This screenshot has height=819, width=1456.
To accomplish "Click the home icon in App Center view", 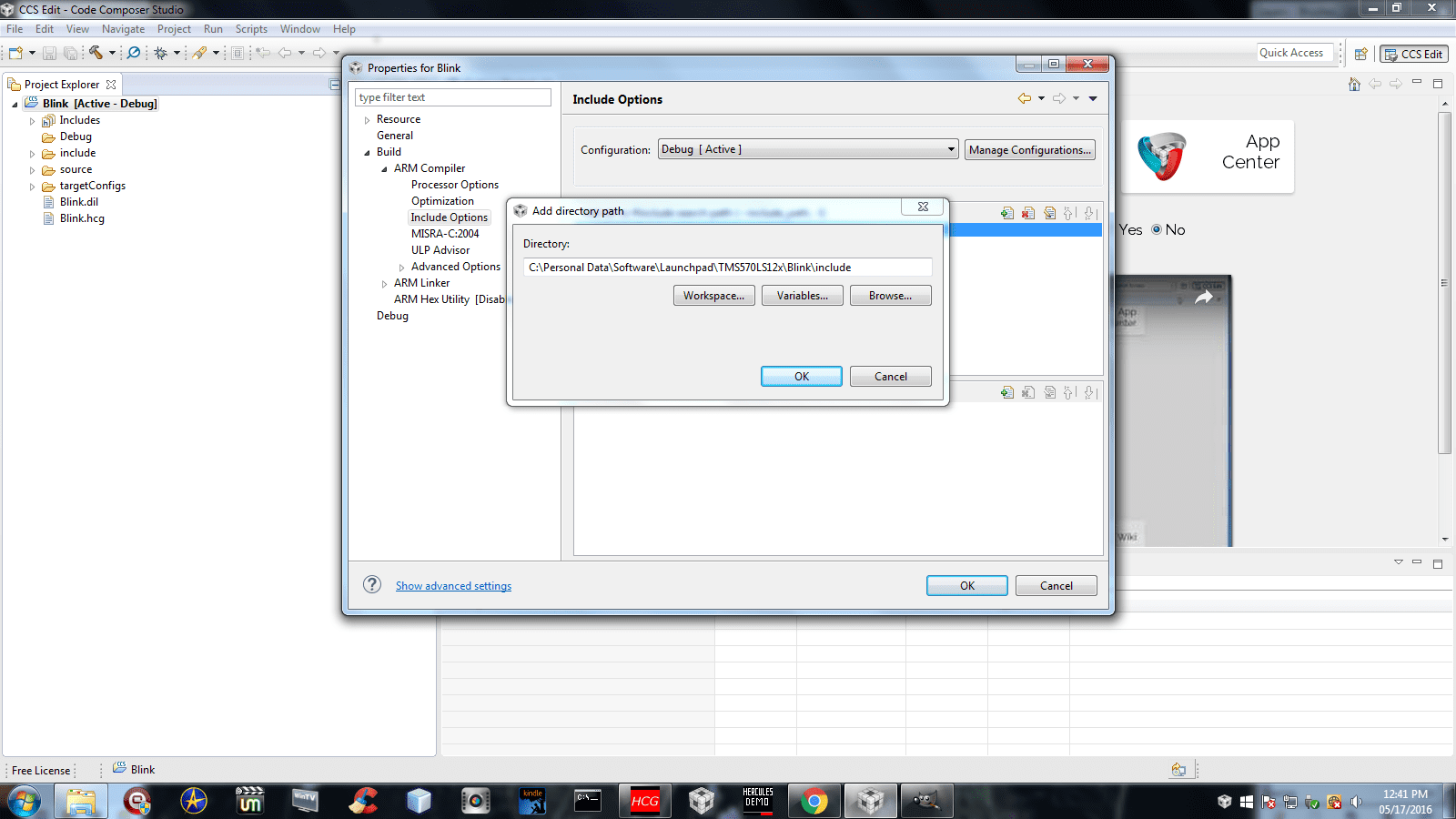I will (1354, 84).
